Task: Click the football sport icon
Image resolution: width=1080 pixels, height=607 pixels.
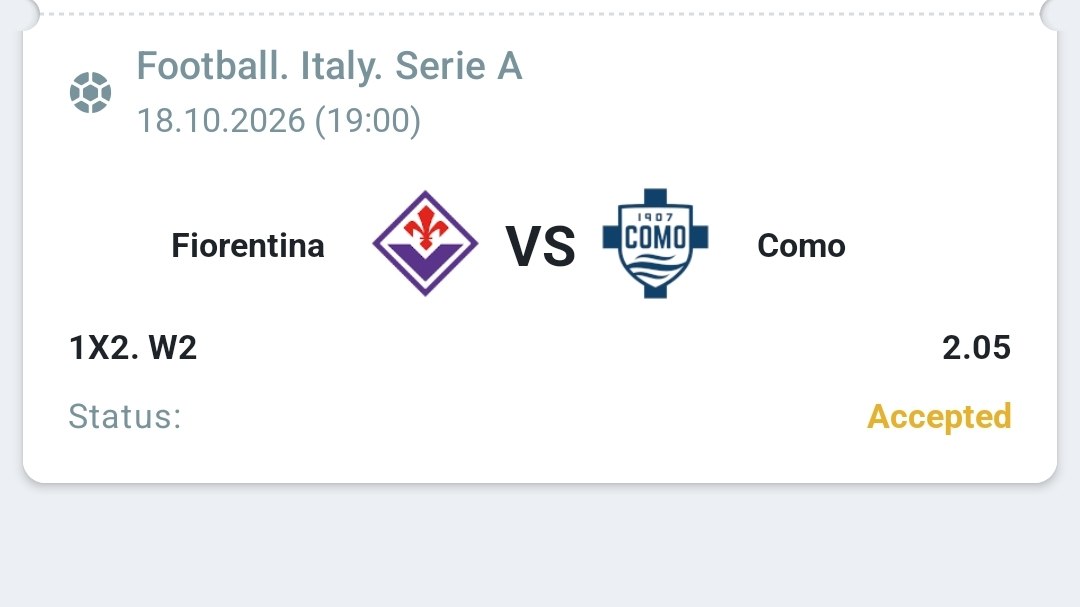Action: [x=90, y=92]
